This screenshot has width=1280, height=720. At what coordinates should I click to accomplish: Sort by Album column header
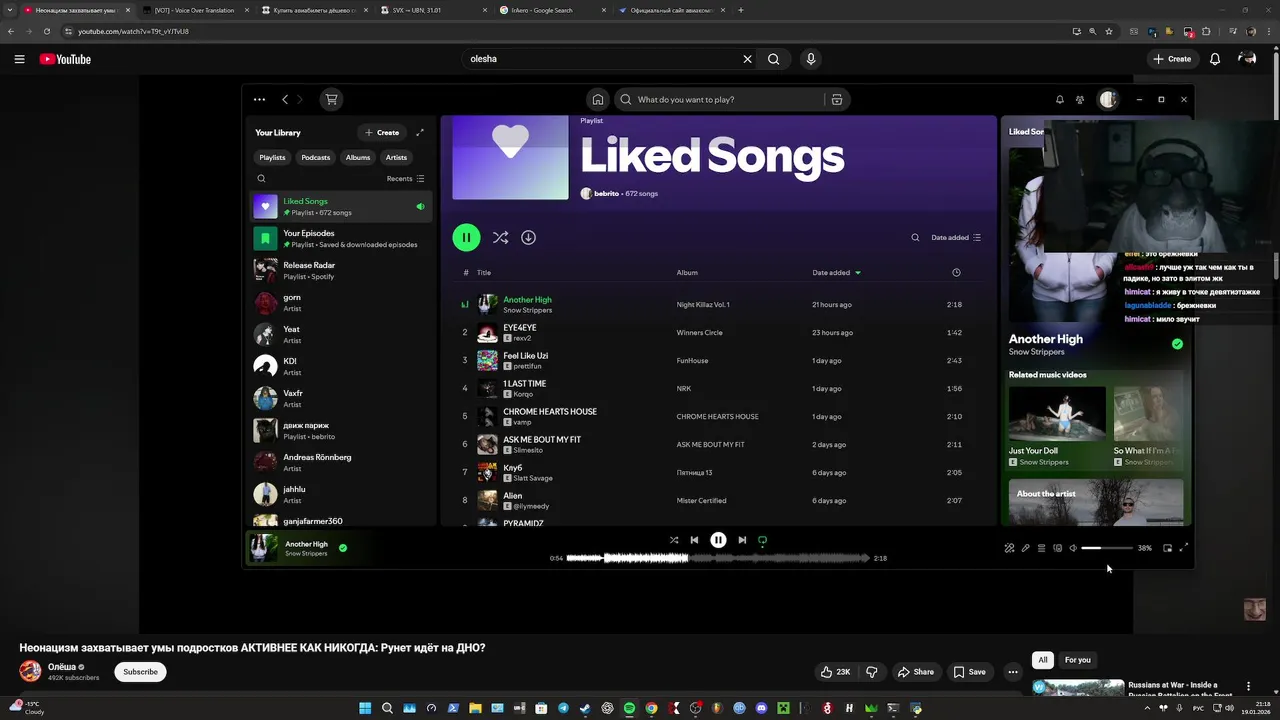tap(687, 272)
